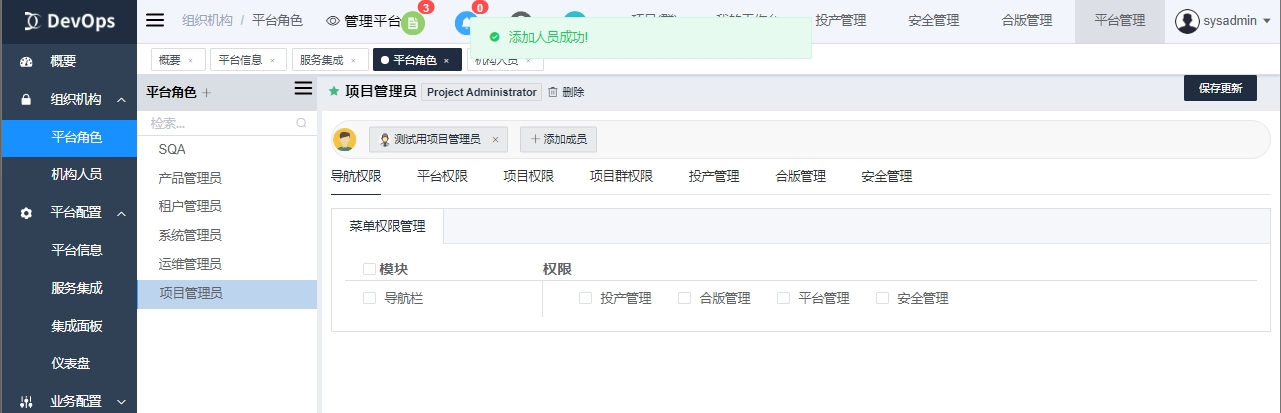This screenshot has width=1281, height=413.
Task: Click the 保存更新 button
Action: pyautogui.click(x=1220, y=88)
